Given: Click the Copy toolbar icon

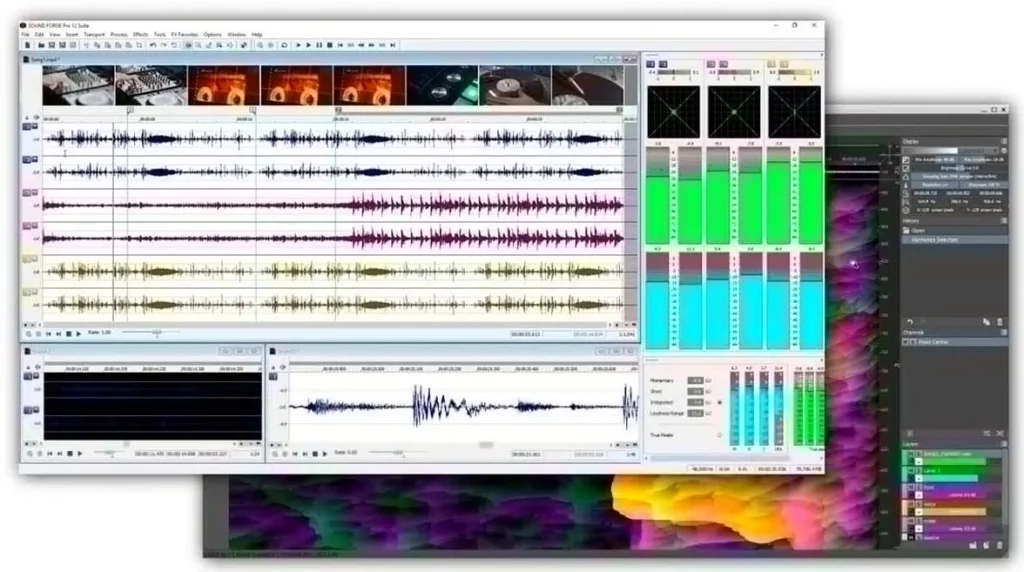Looking at the screenshot, I should (97, 45).
